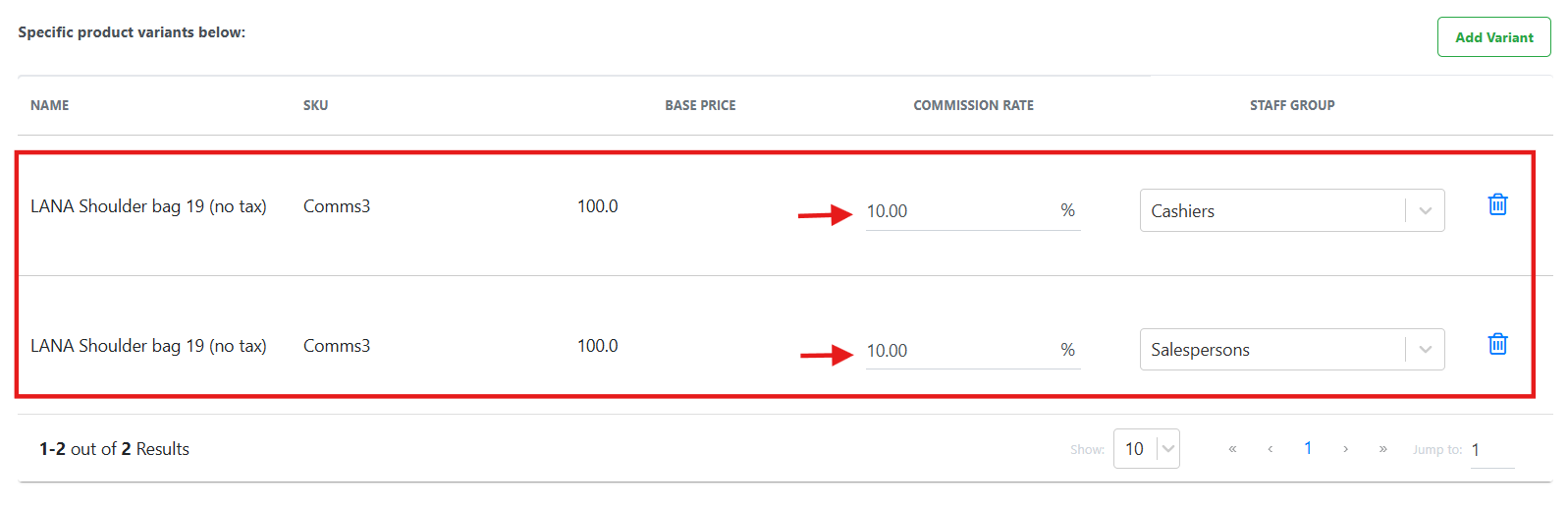1568x511 pixels.
Task: Sort by the SKU column header
Action: (315, 105)
